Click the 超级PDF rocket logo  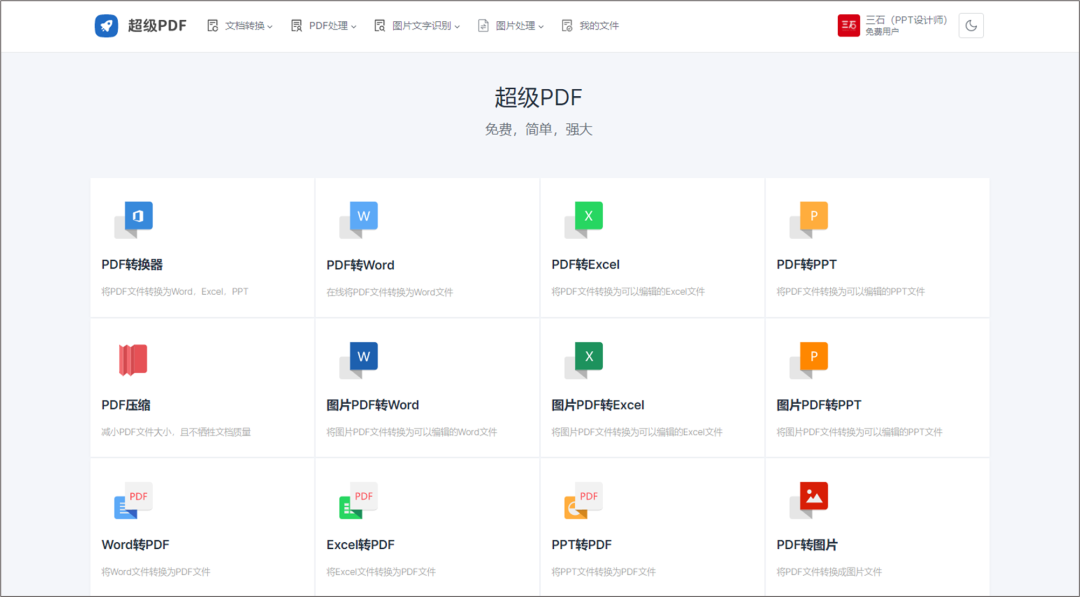coord(106,26)
